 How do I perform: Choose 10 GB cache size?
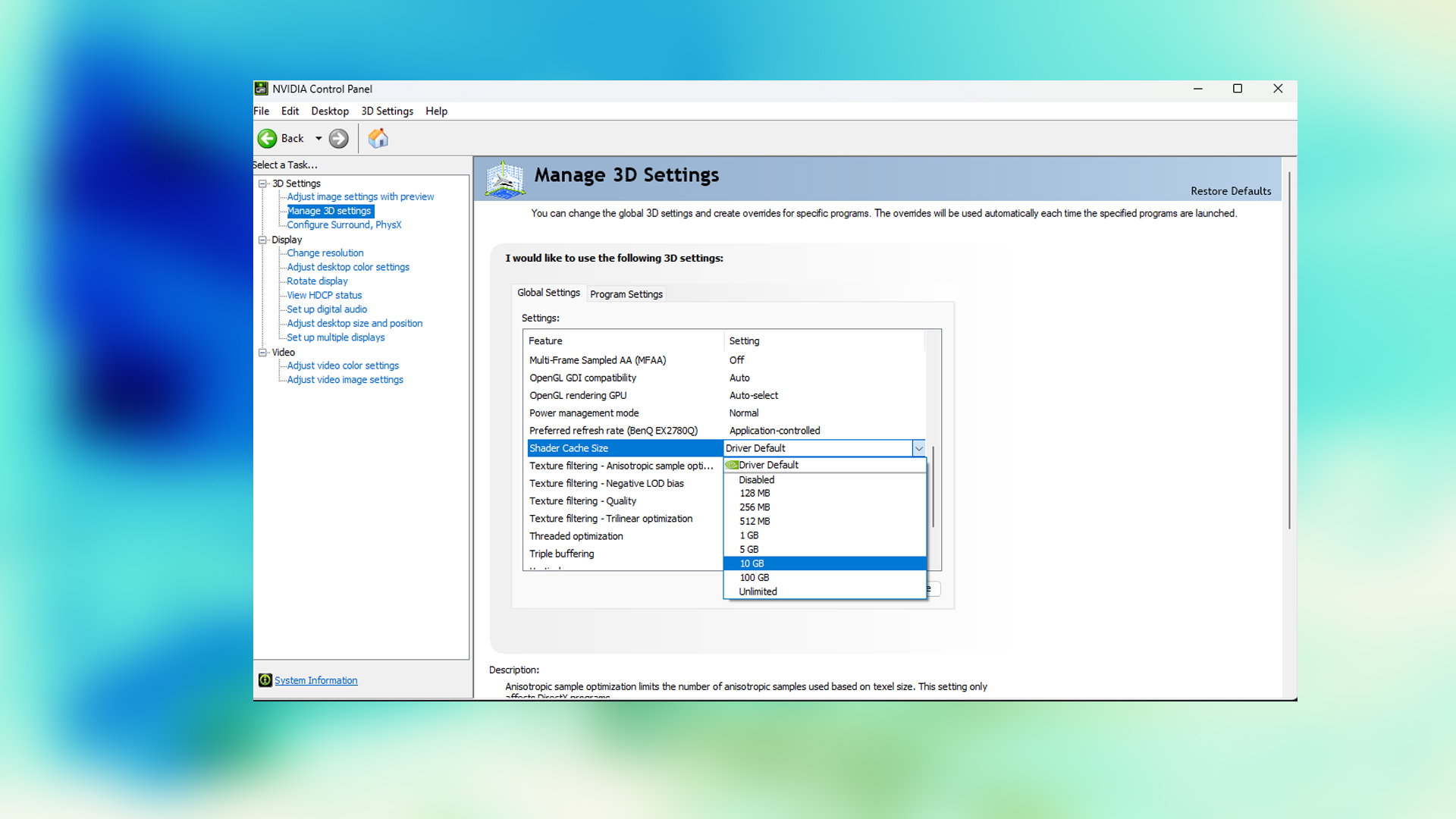tap(825, 563)
